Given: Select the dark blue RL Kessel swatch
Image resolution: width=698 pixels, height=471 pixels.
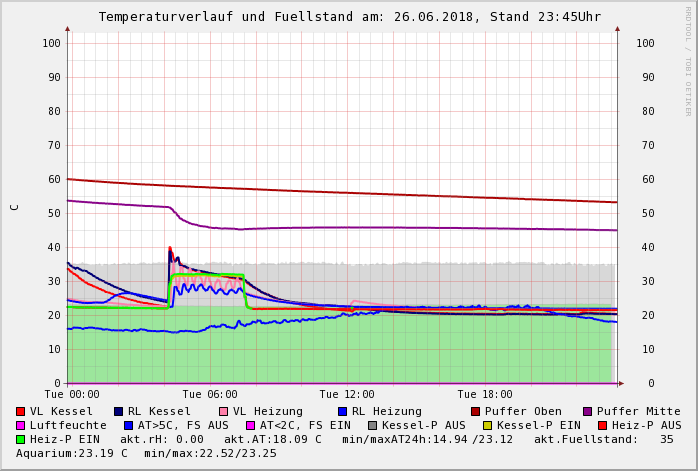Looking at the screenshot, I should [119, 411].
